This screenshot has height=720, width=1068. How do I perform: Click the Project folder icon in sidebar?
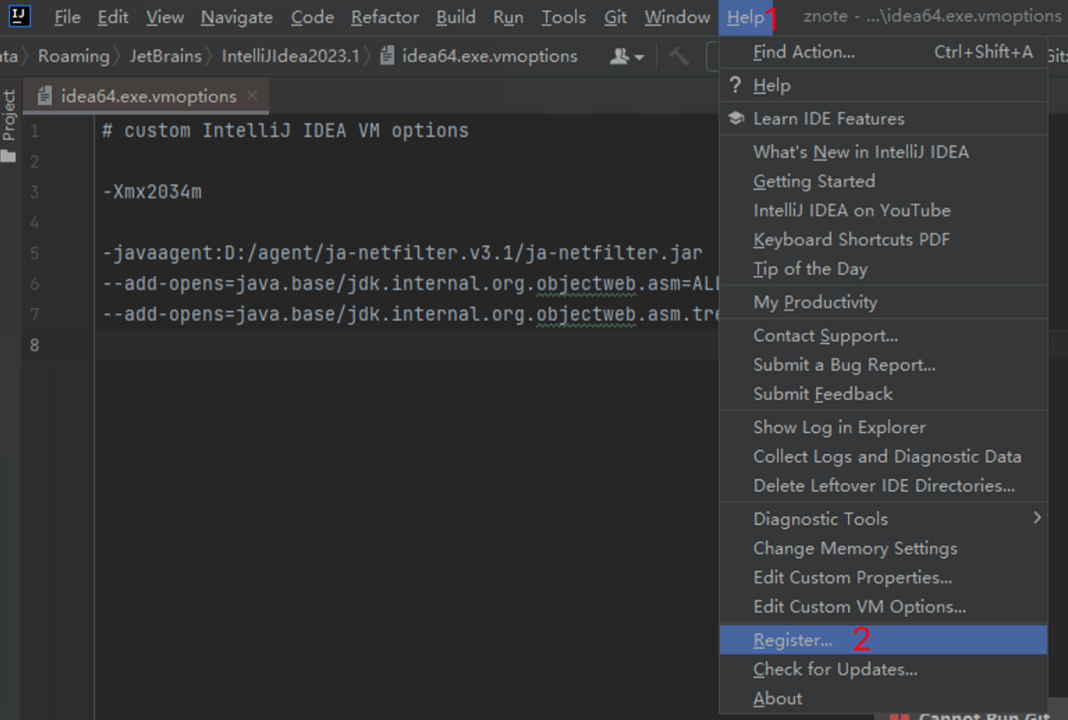click(x=9, y=157)
